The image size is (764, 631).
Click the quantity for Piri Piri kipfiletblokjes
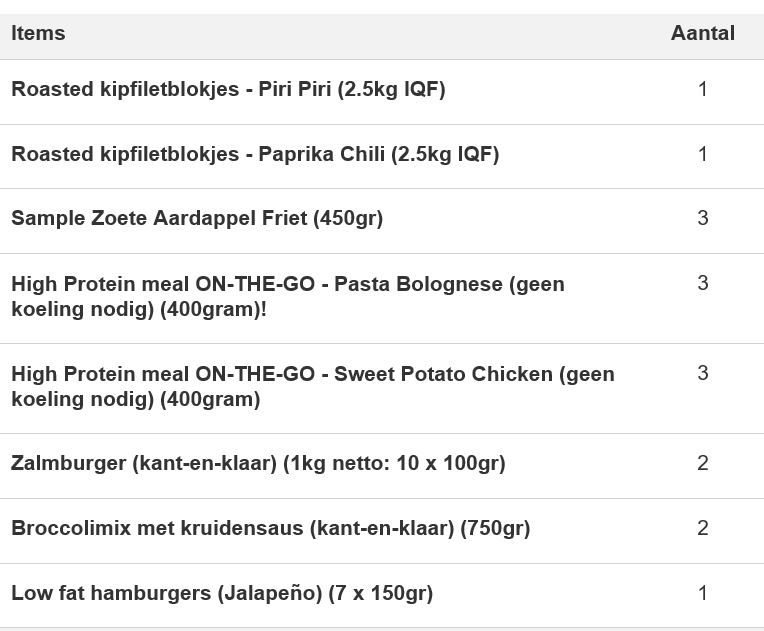702,89
